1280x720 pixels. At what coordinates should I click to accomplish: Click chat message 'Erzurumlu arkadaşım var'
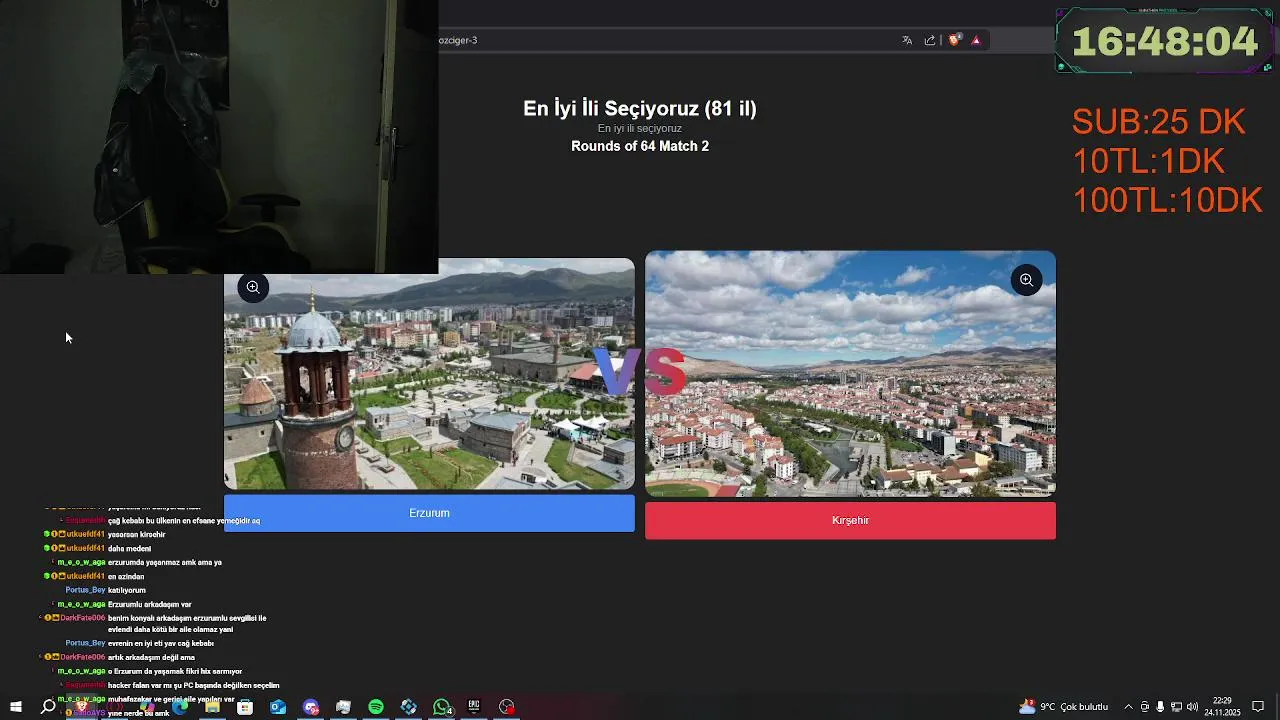[150, 604]
